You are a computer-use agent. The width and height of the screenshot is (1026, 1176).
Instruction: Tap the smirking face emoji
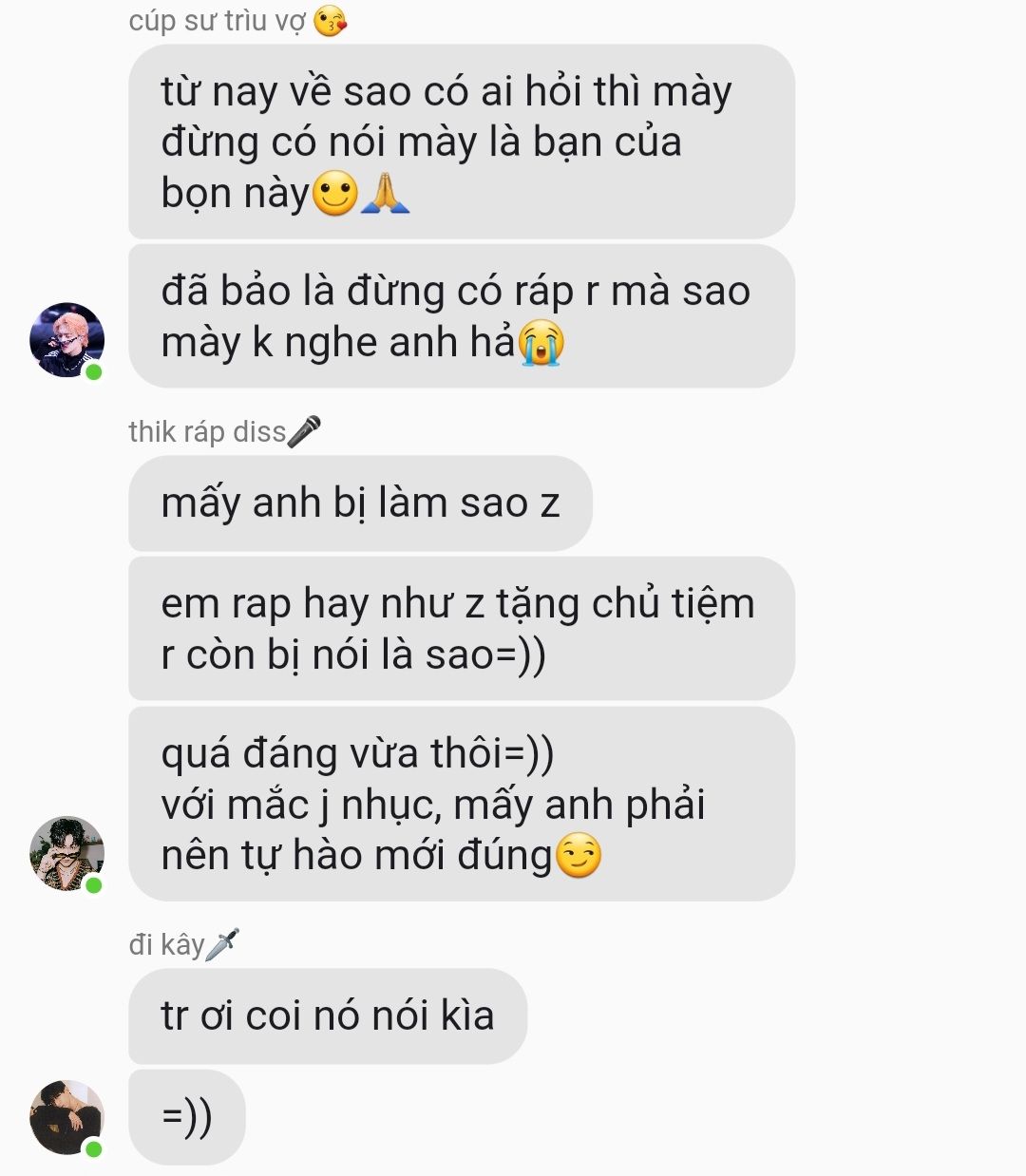(579, 855)
